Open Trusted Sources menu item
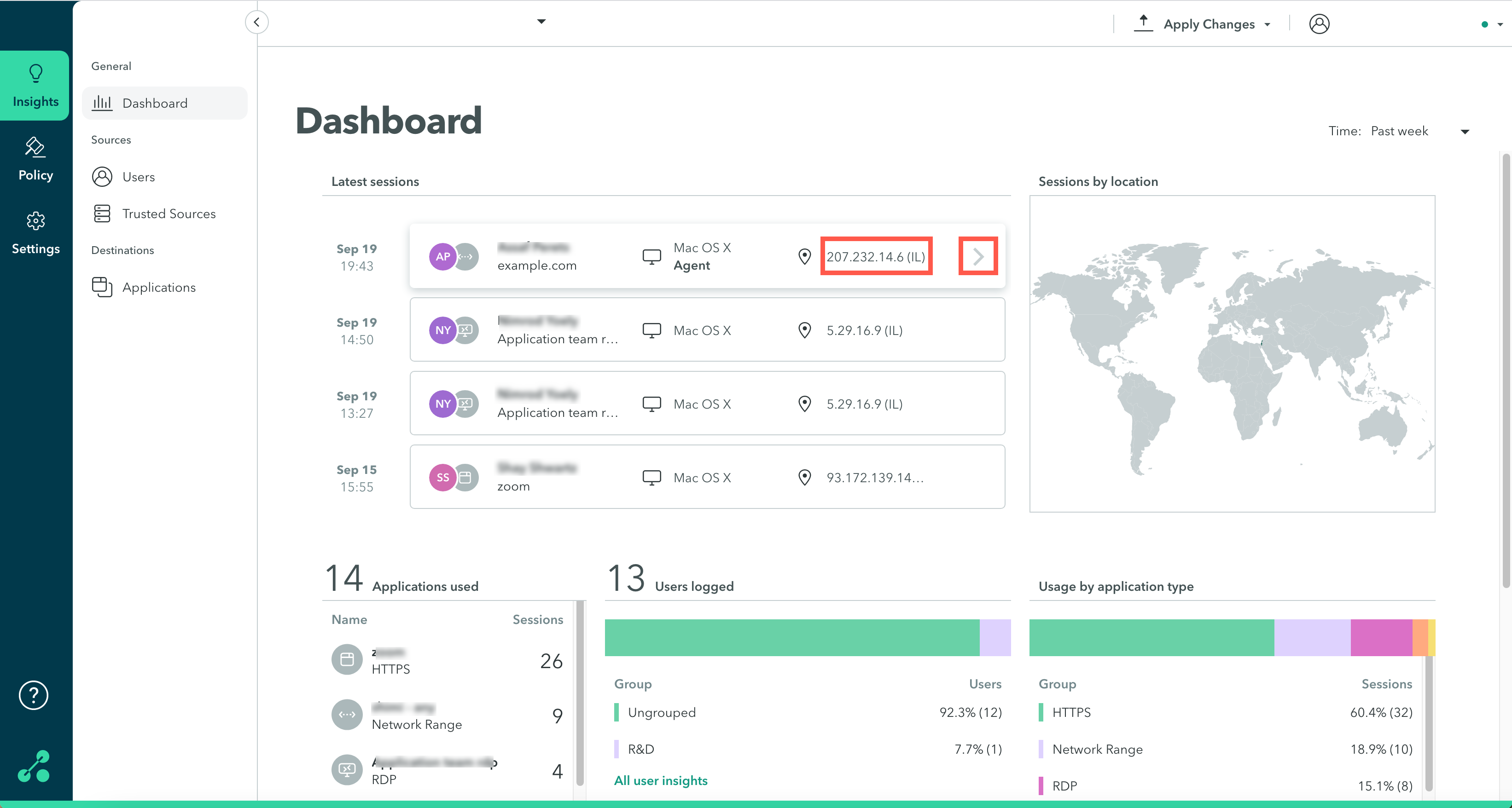1512x808 pixels. pyautogui.click(x=169, y=214)
